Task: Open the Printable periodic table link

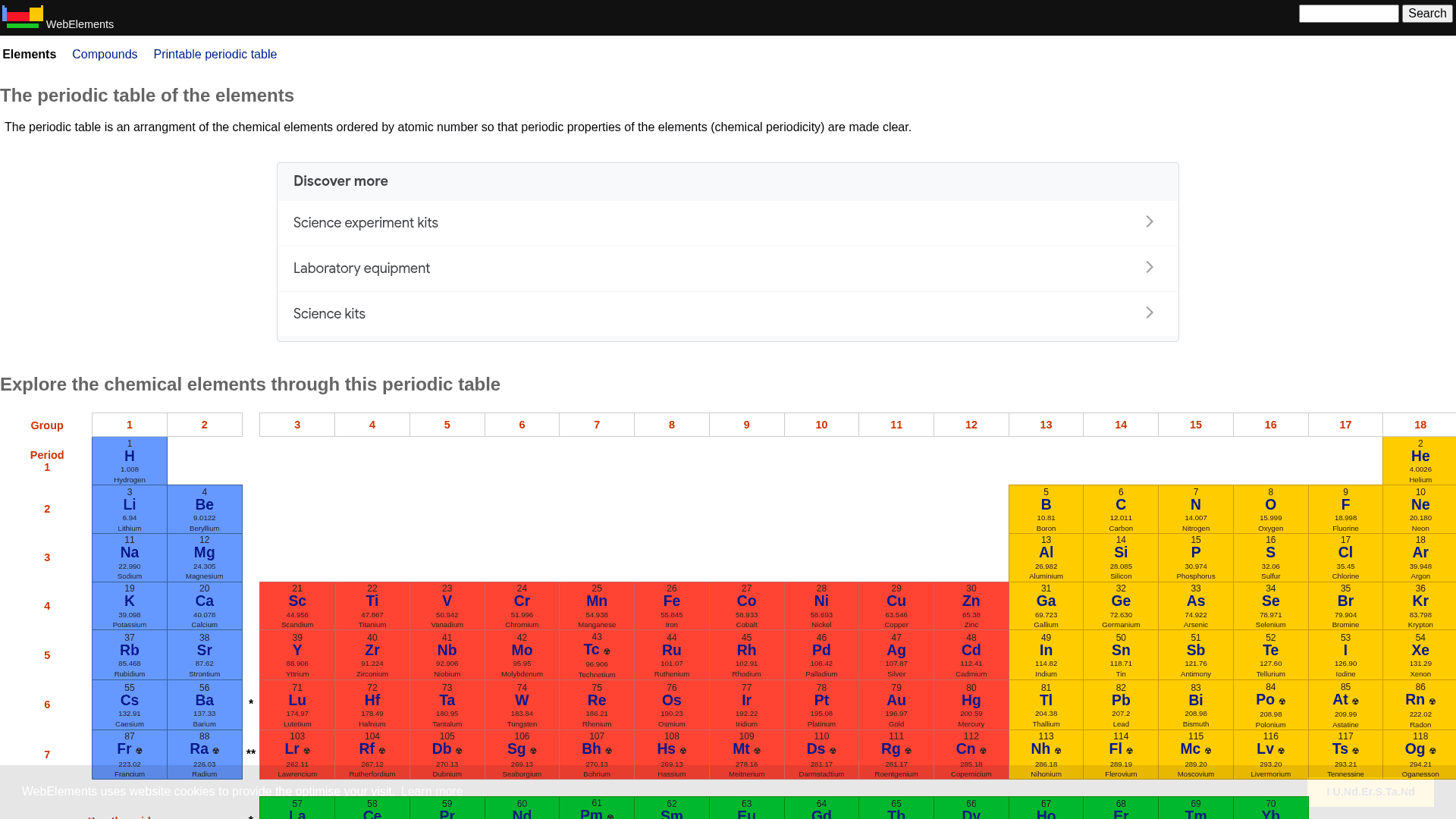Action: point(215,54)
